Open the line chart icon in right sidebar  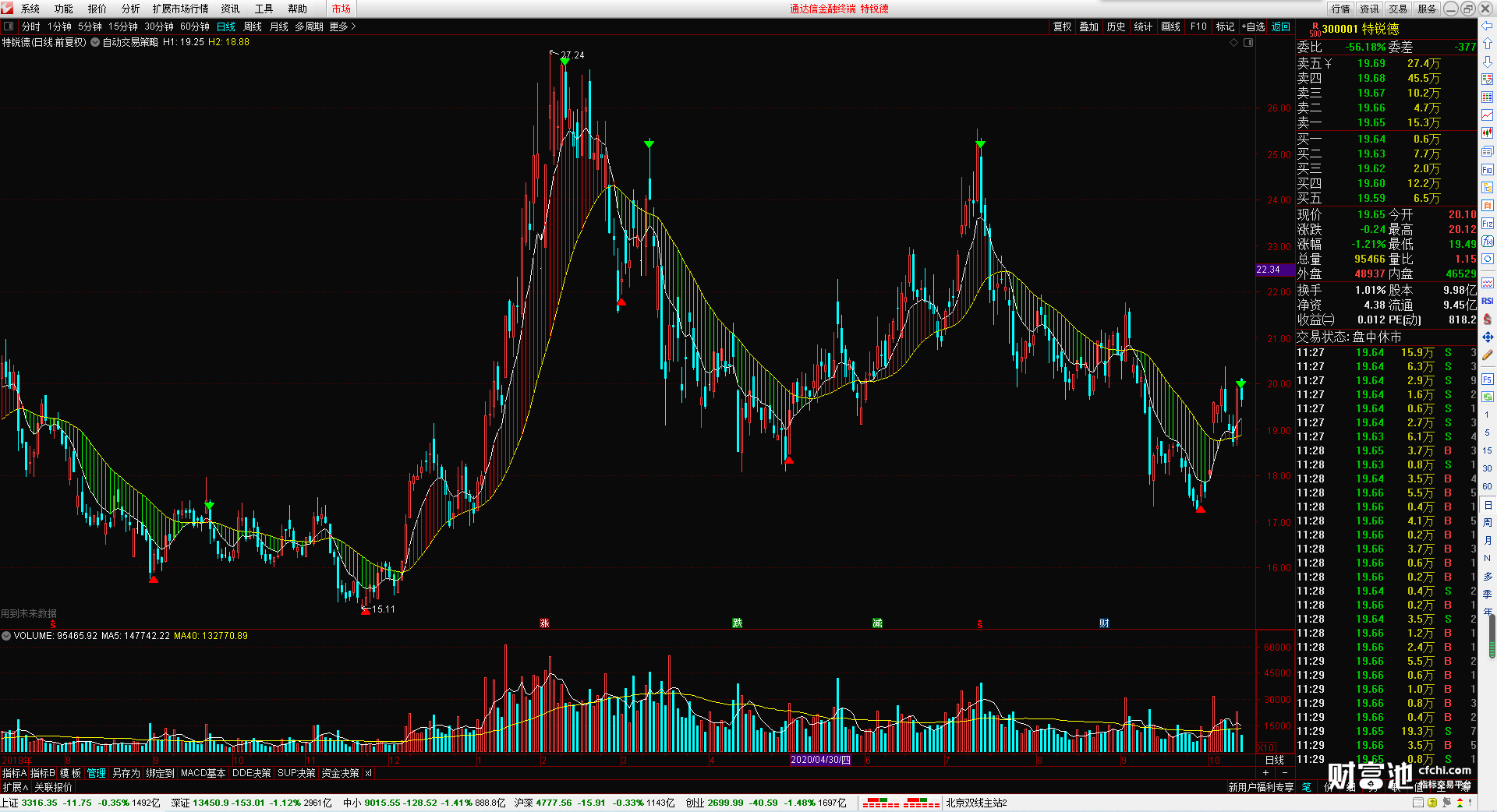coord(1487,115)
